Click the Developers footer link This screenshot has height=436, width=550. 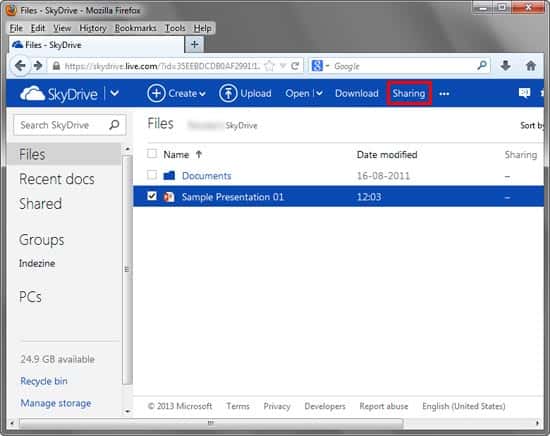325,406
